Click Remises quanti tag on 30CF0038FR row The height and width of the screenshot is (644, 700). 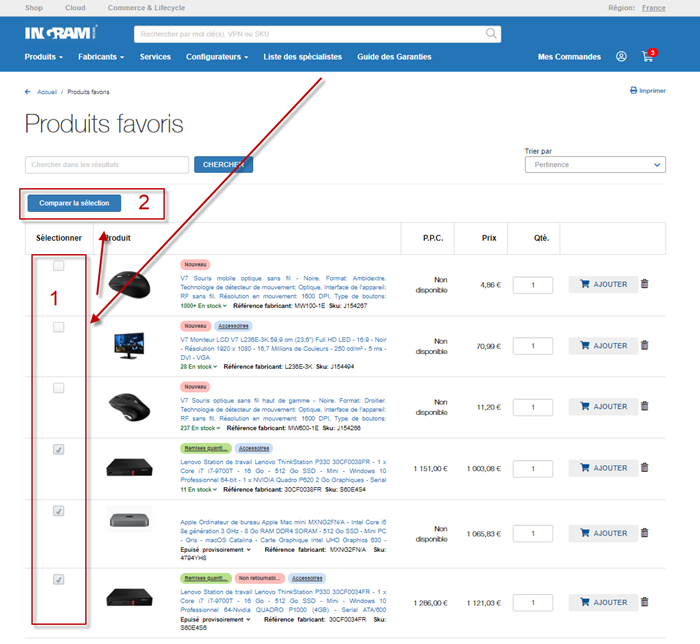pos(206,448)
